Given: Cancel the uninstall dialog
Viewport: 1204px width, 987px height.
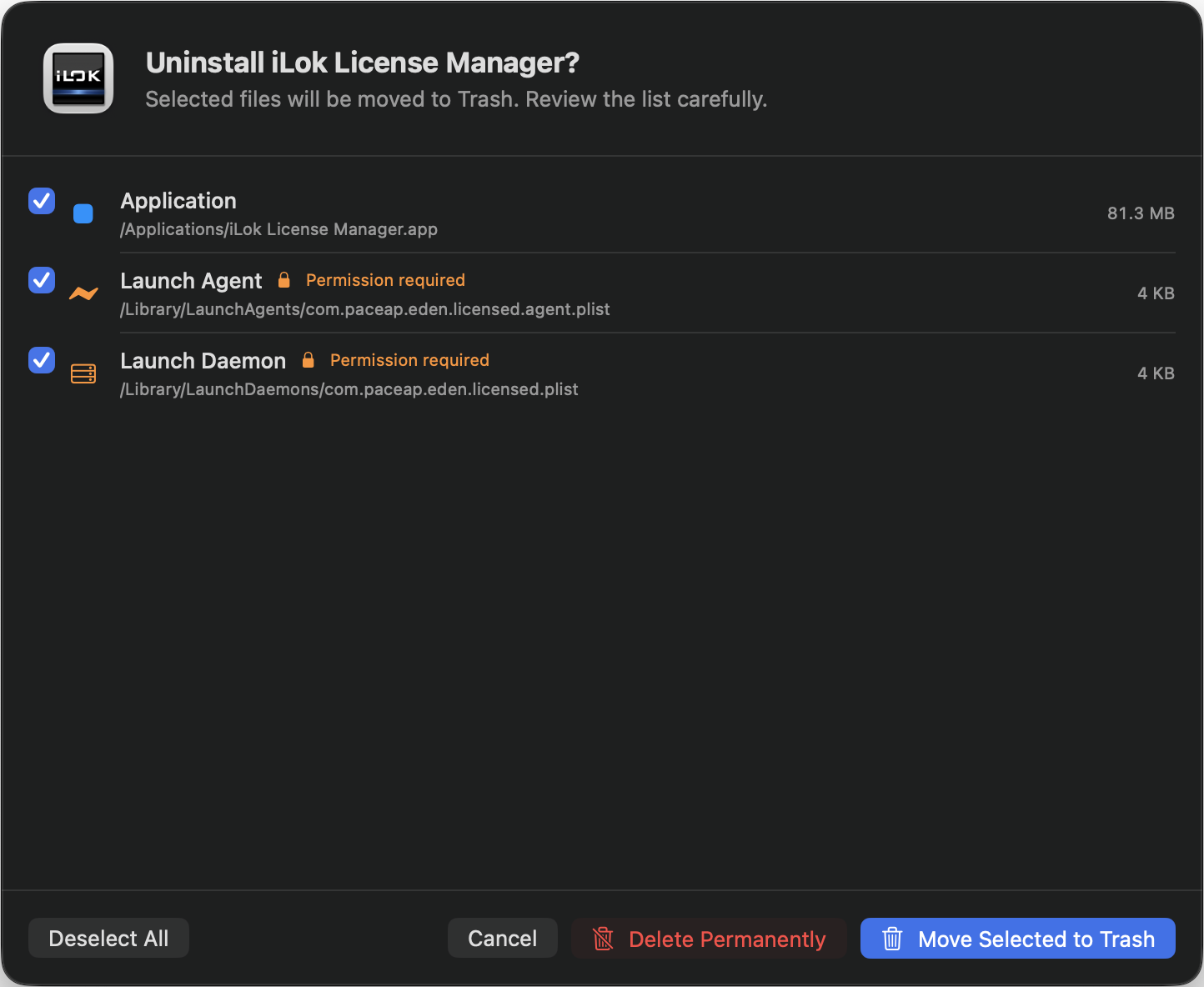Looking at the screenshot, I should (x=503, y=939).
